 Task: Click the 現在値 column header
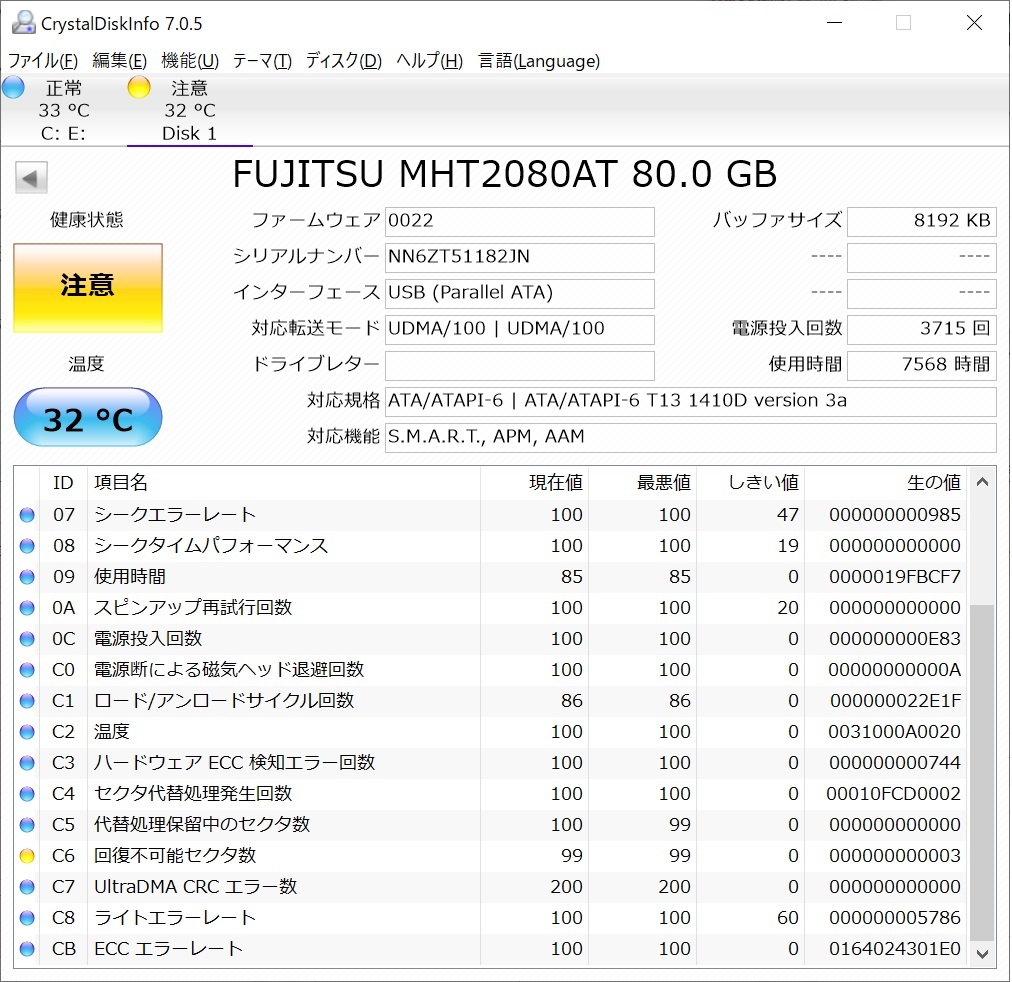(534, 483)
